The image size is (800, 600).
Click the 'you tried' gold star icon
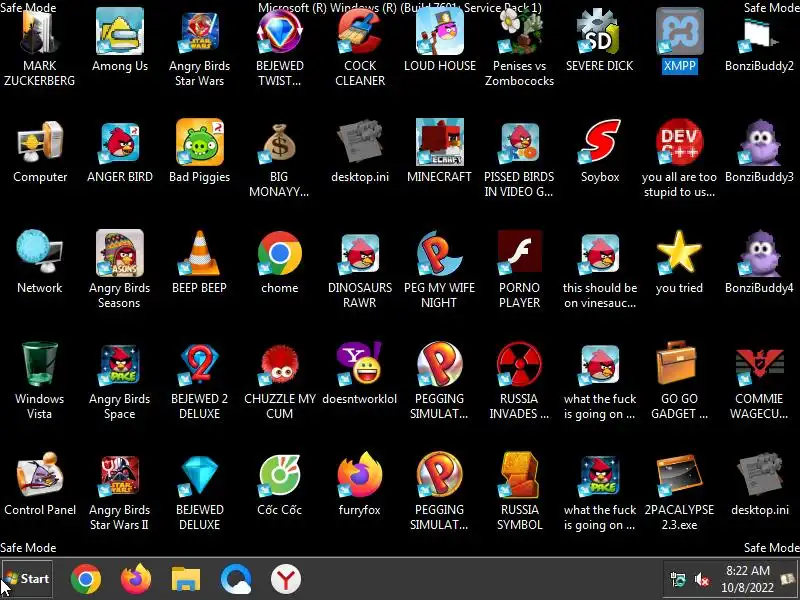tap(680, 253)
